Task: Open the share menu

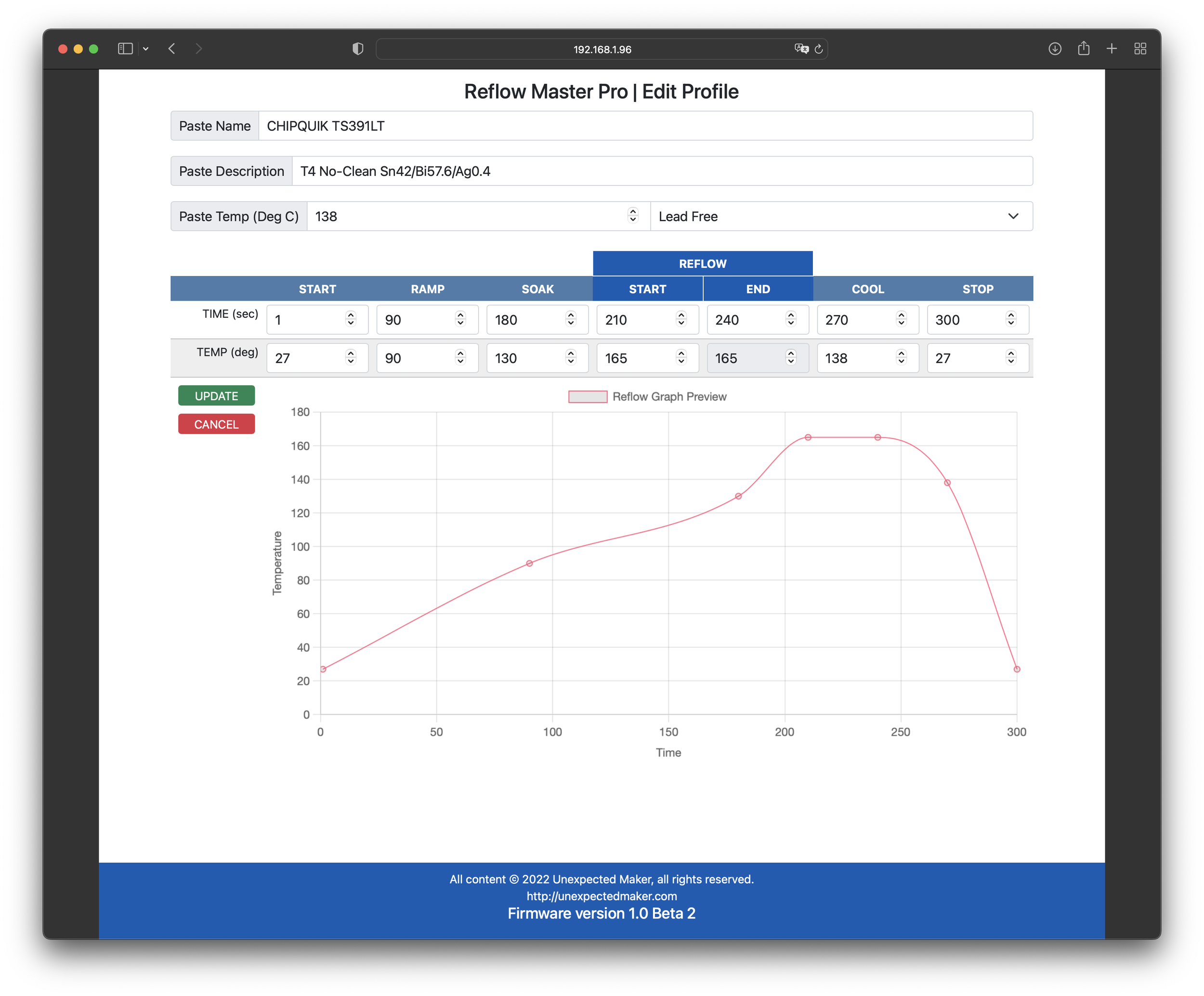Action: pyautogui.click(x=1084, y=49)
